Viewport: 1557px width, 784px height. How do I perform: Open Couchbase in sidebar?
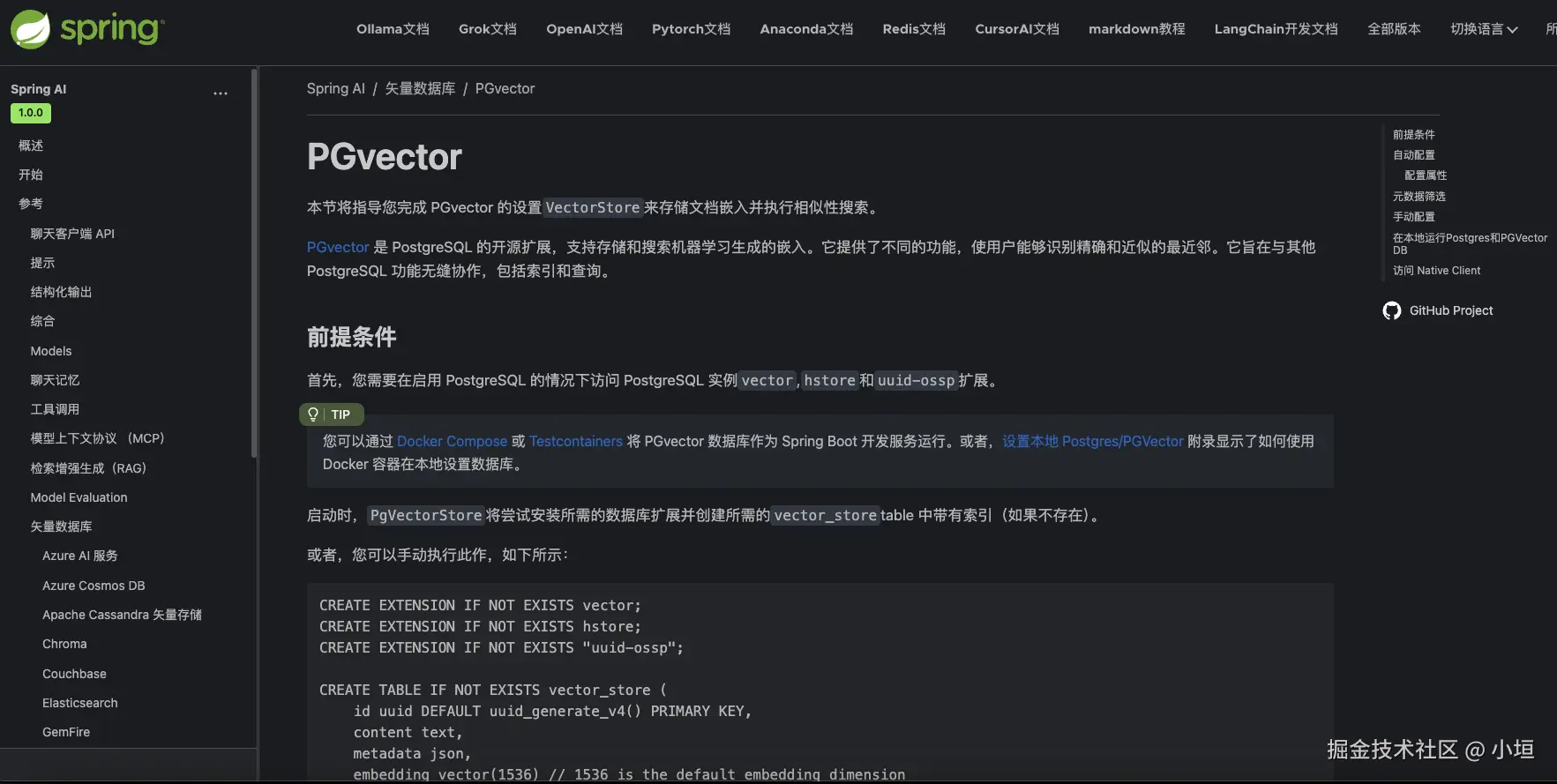74,674
